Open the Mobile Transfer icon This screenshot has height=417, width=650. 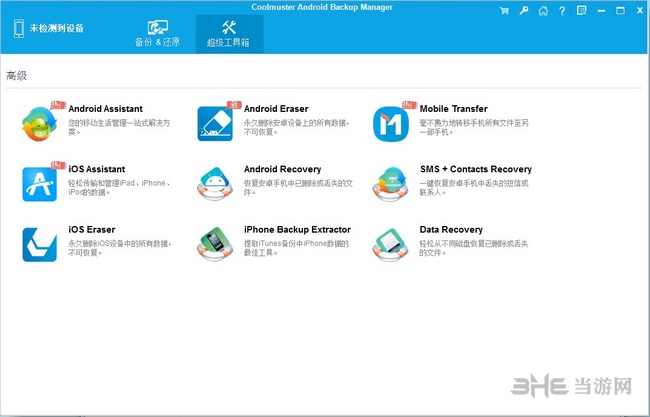[390, 124]
